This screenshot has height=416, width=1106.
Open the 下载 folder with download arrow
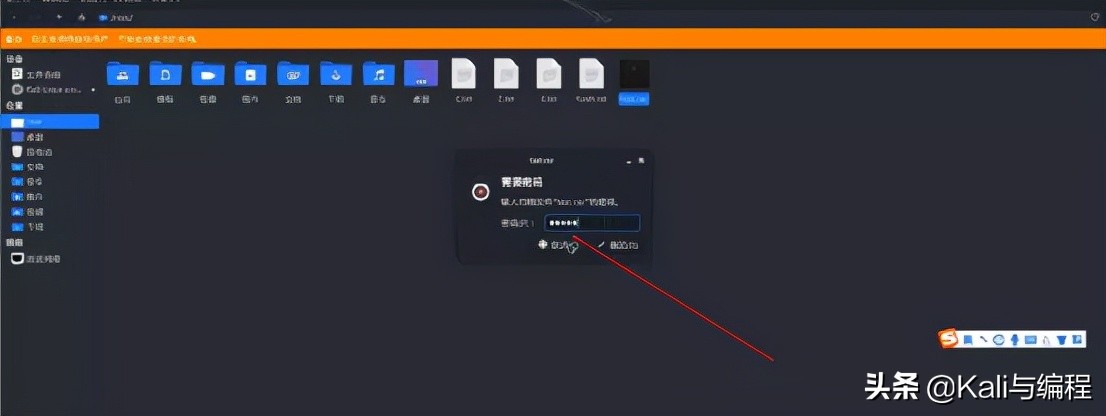point(336,83)
